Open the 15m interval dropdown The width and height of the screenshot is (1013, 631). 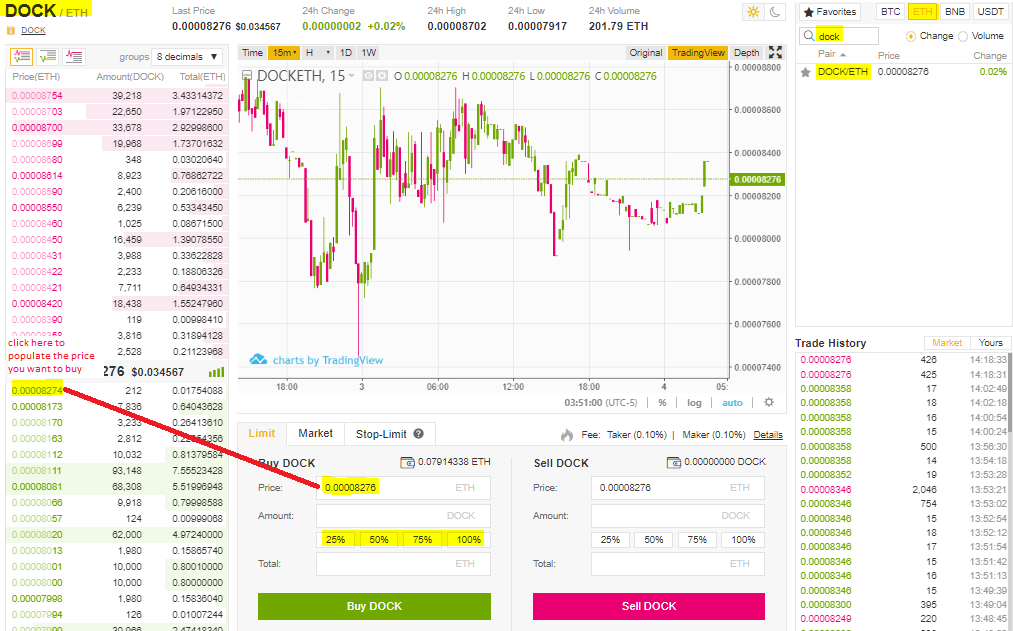[284, 53]
